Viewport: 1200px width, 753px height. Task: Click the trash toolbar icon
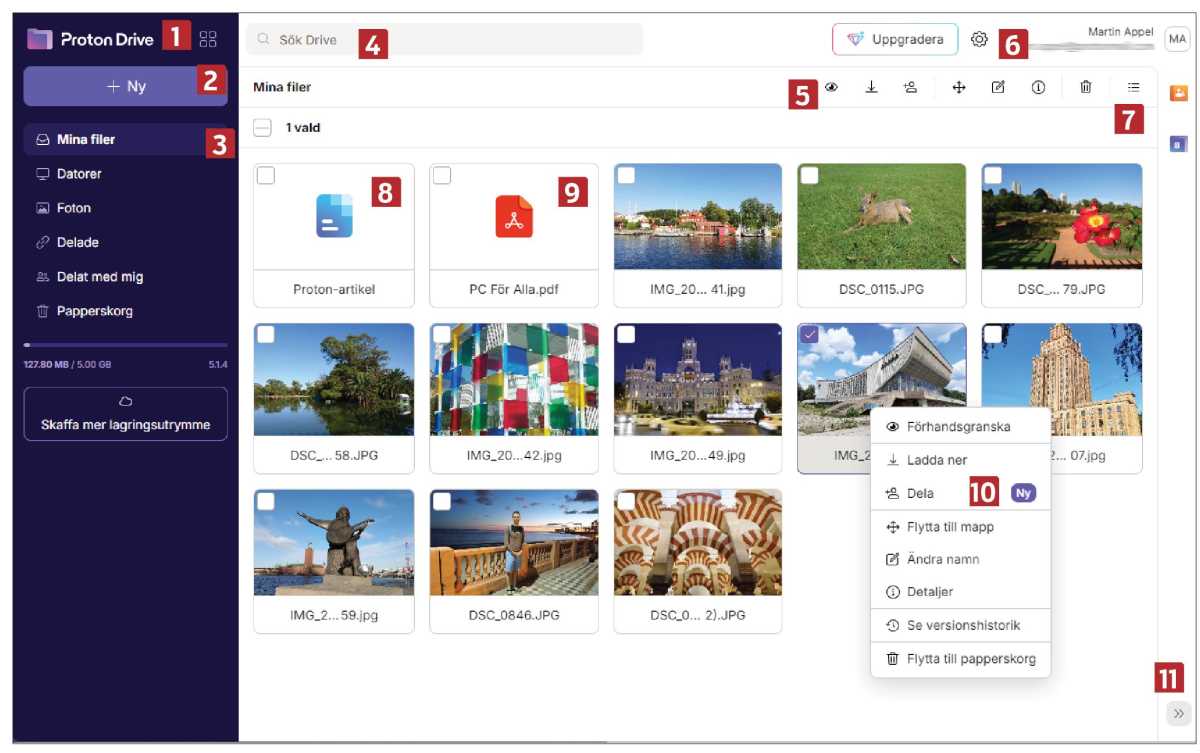pos(1085,88)
